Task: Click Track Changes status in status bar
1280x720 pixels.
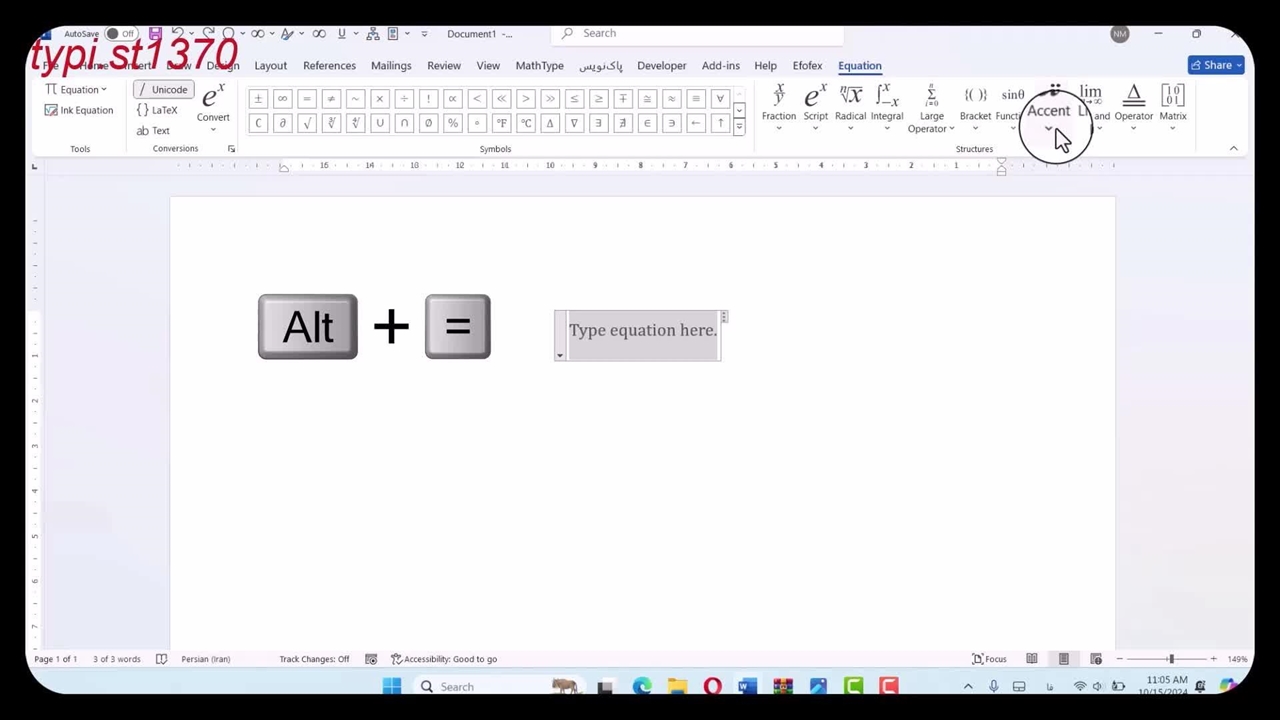Action: (314, 659)
